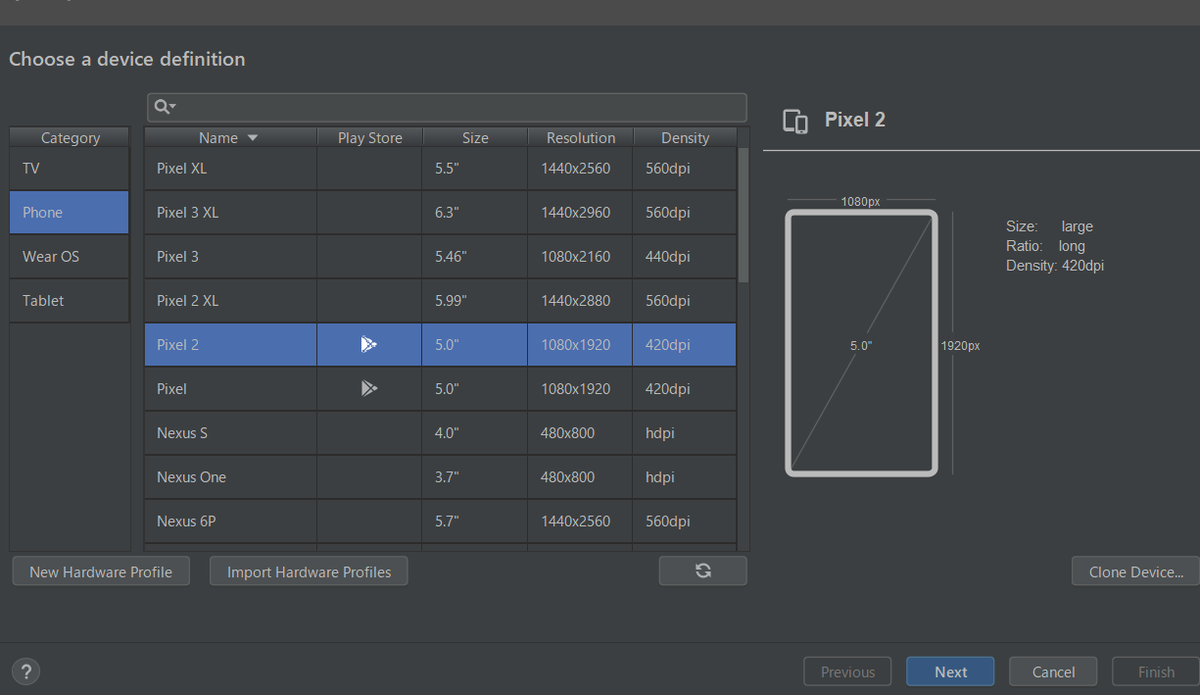The image size is (1200, 695).
Task: Click the 440dpi density cell
Action: (x=685, y=256)
